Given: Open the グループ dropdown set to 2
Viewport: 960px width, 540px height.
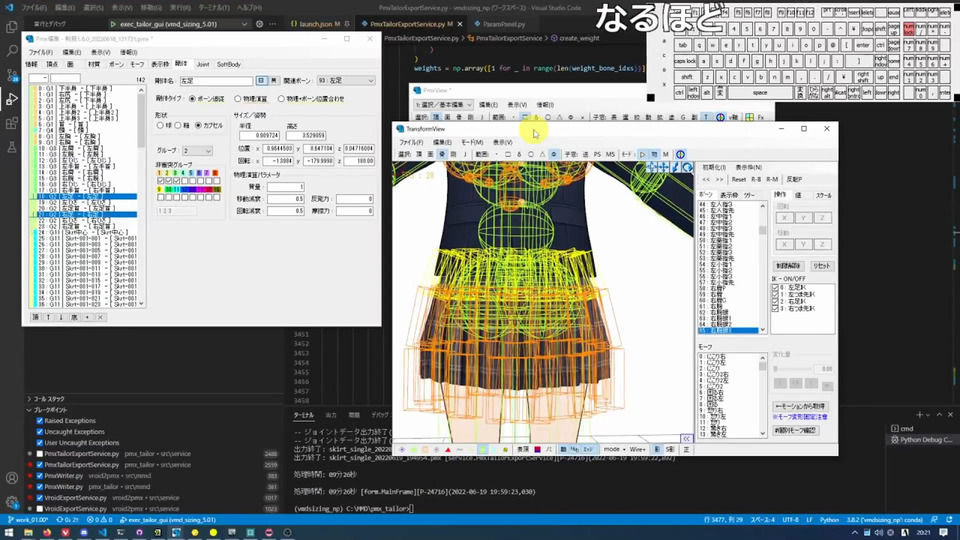Looking at the screenshot, I should (197, 150).
